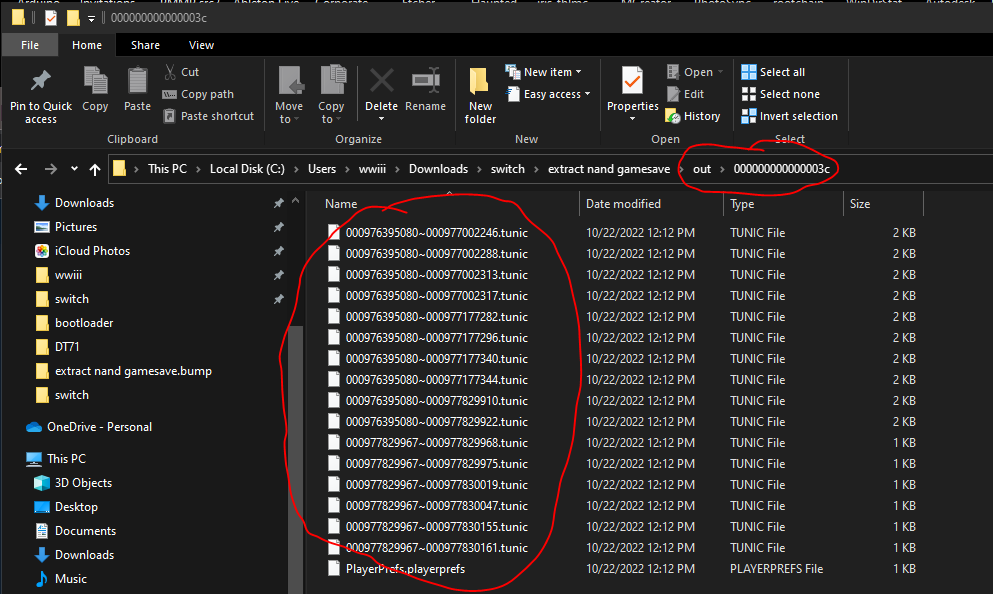
Task: Navigate to This PC in address bar
Action: coord(167,169)
